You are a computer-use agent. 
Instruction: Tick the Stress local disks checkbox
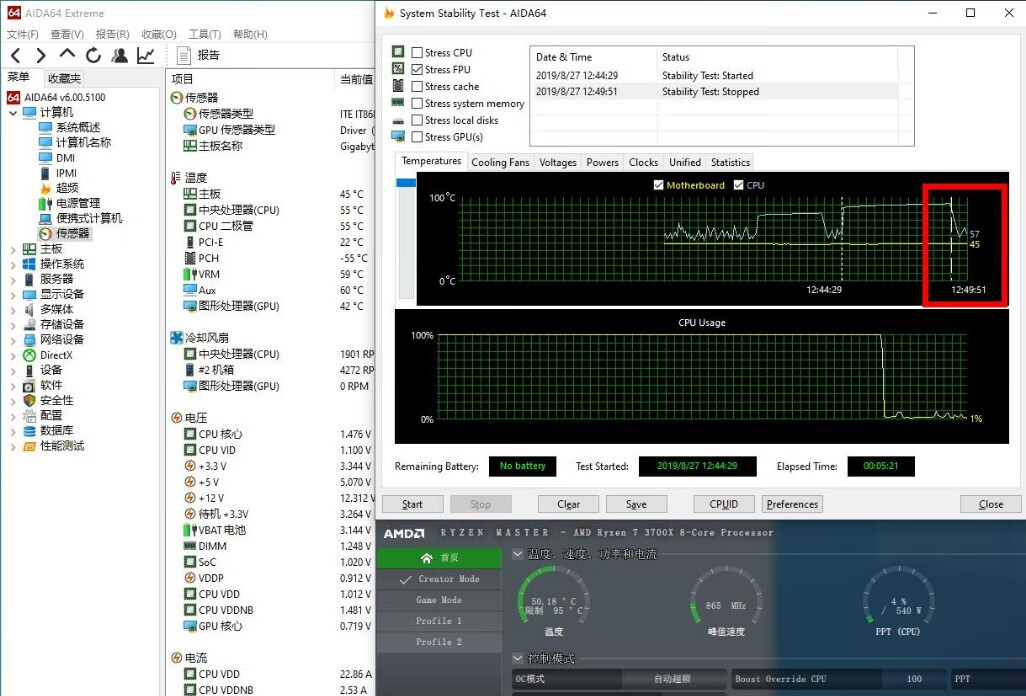pyautogui.click(x=417, y=120)
